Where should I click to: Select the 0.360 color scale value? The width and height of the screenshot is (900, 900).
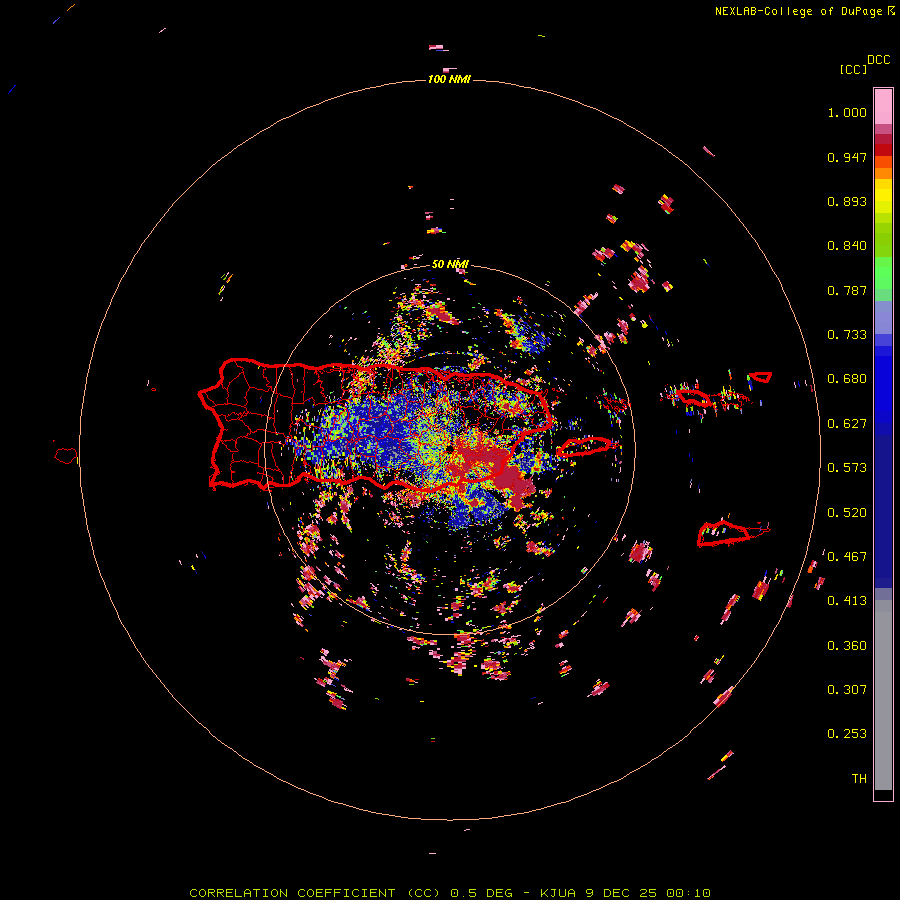click(x=847, y=646)
